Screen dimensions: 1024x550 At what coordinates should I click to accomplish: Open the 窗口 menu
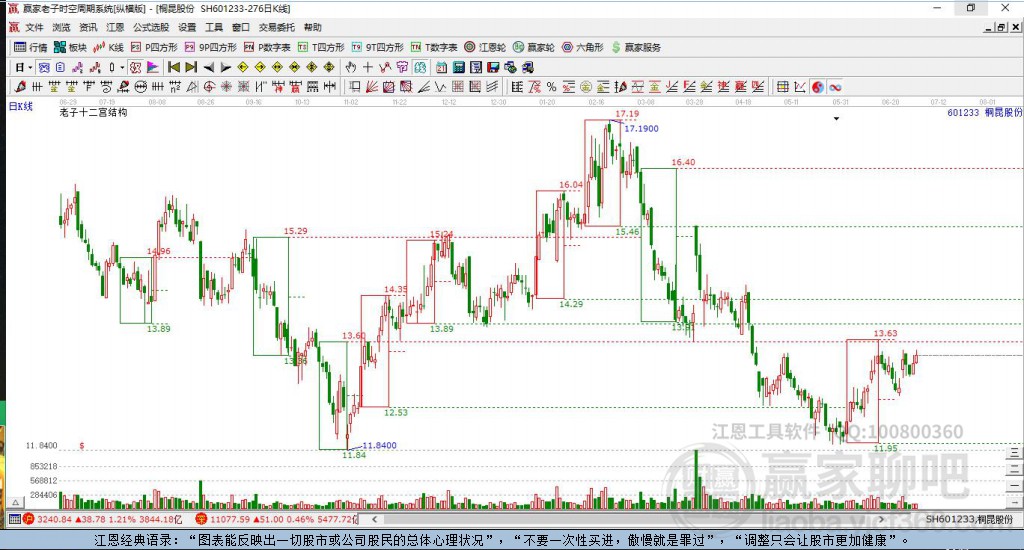click(x=241, y=27)
